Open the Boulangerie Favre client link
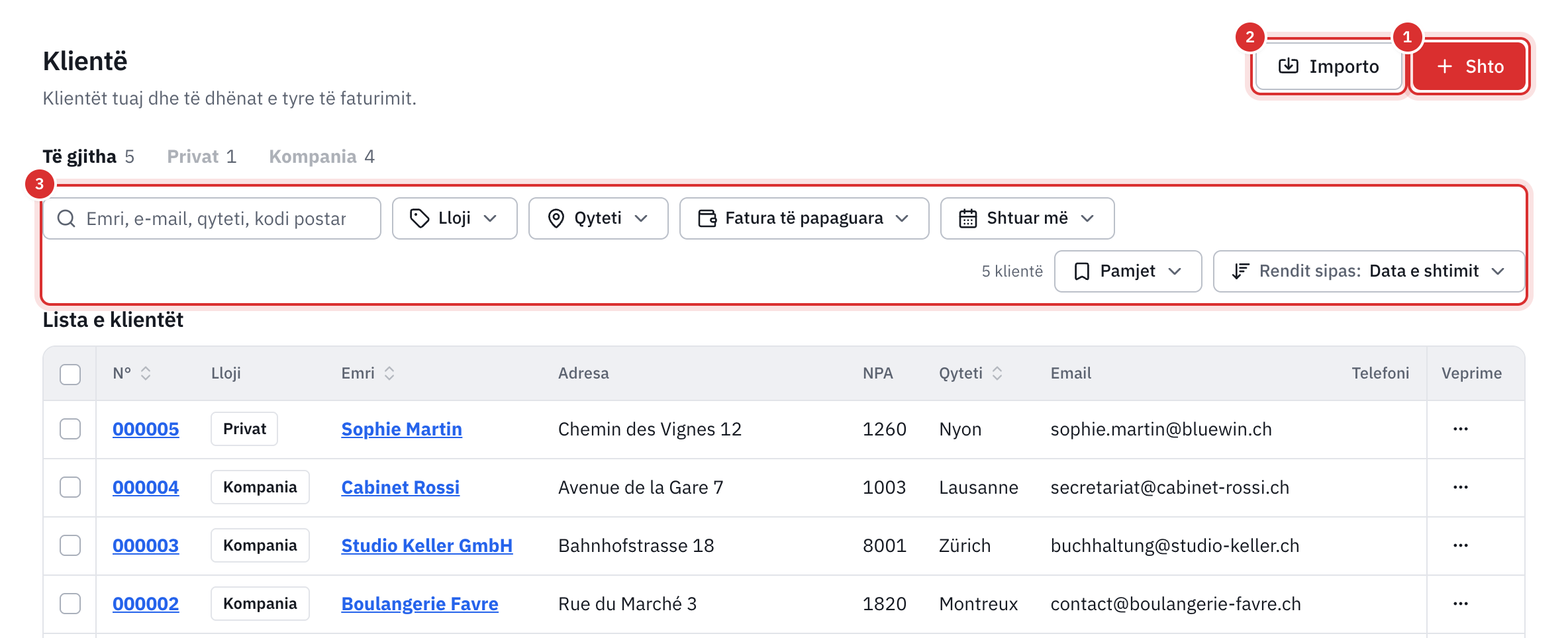Screen dimensions: 1568x638 point(420,604)
